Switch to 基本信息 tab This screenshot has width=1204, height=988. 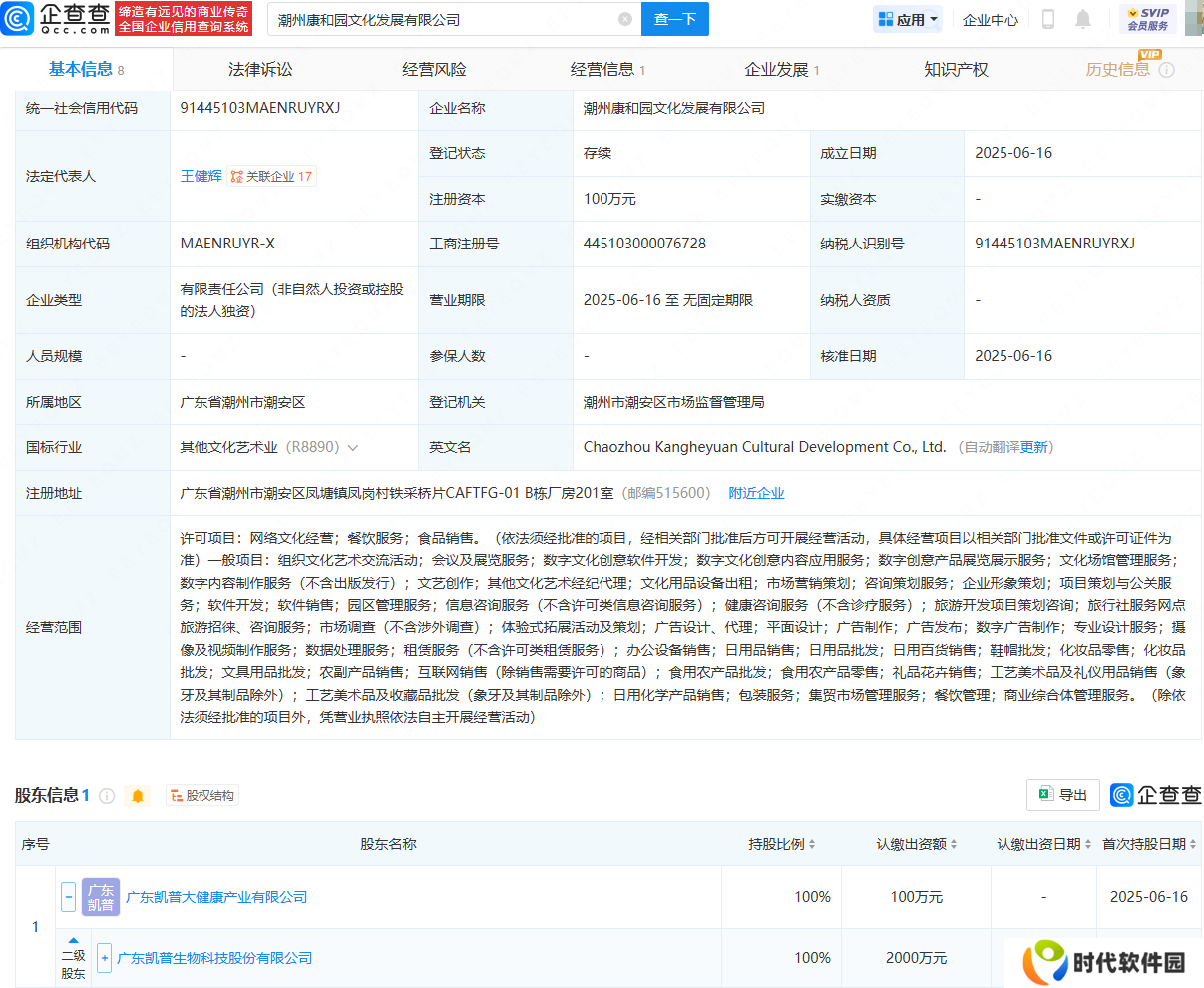87,69
